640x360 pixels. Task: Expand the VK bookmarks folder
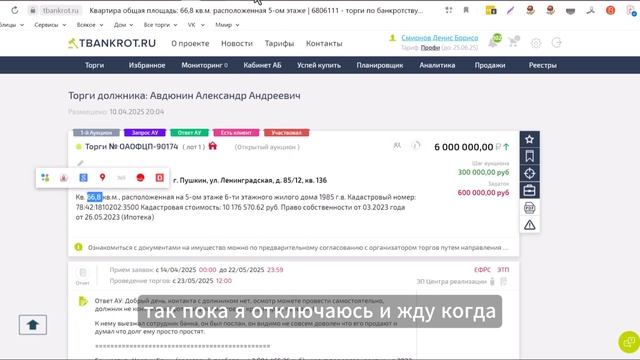tap(196, 25)
